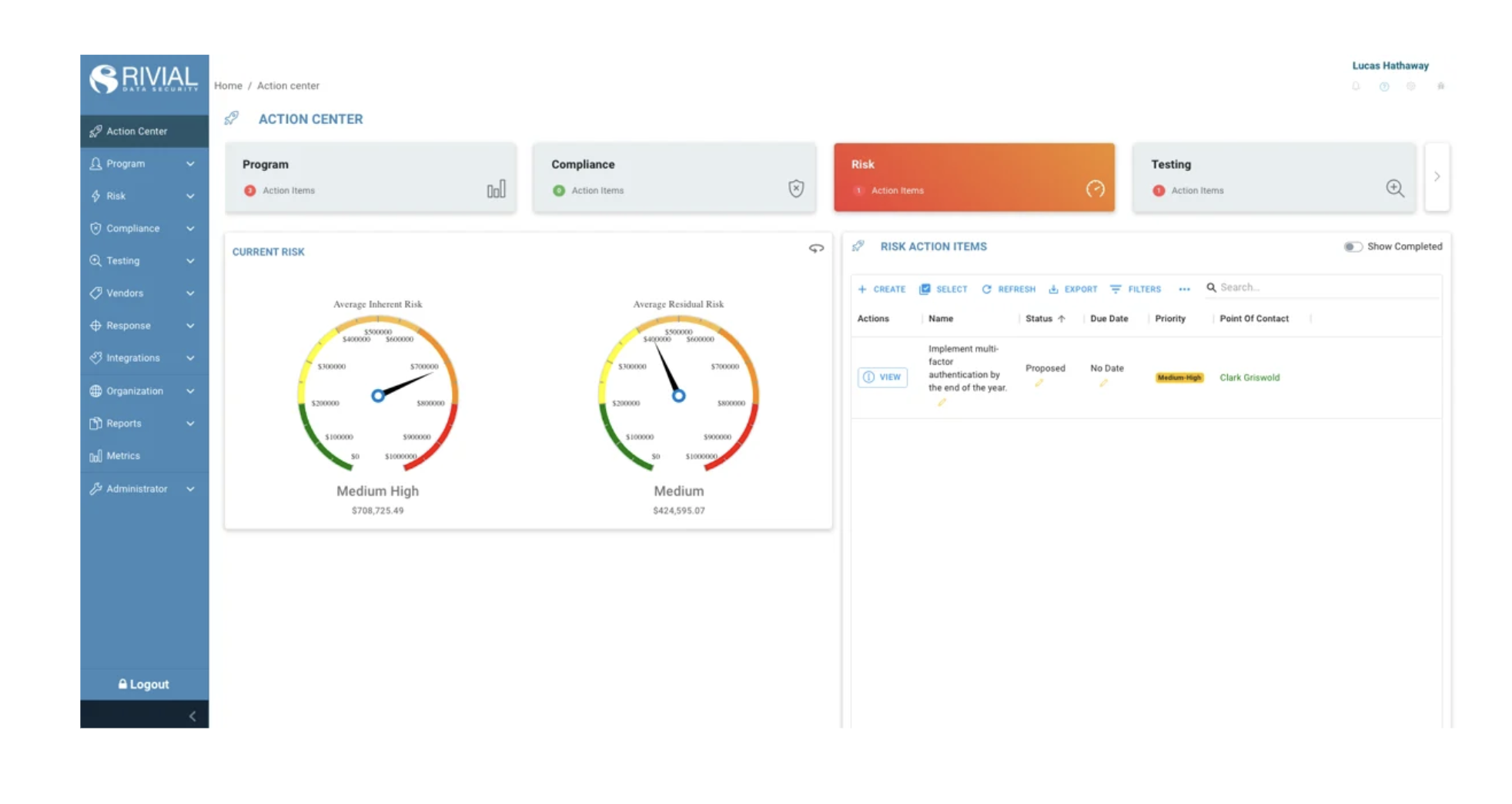This screenshot has width=1512, height=804.
Task: Open the notifications bell icon
Action: pyautogui.click(x=1355, y=86)
